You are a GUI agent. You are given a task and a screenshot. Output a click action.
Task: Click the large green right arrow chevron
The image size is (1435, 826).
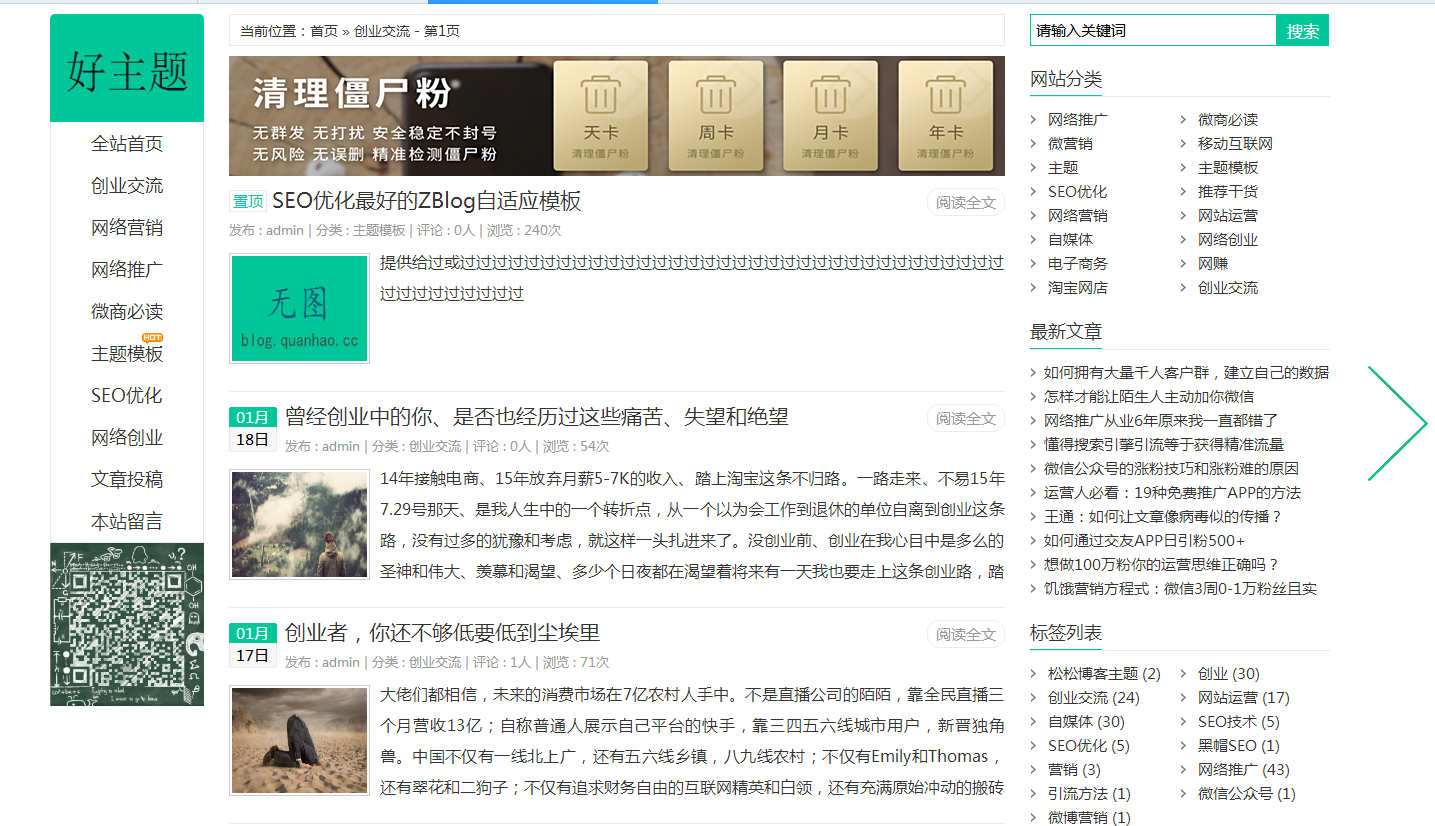click(1398, 423)
